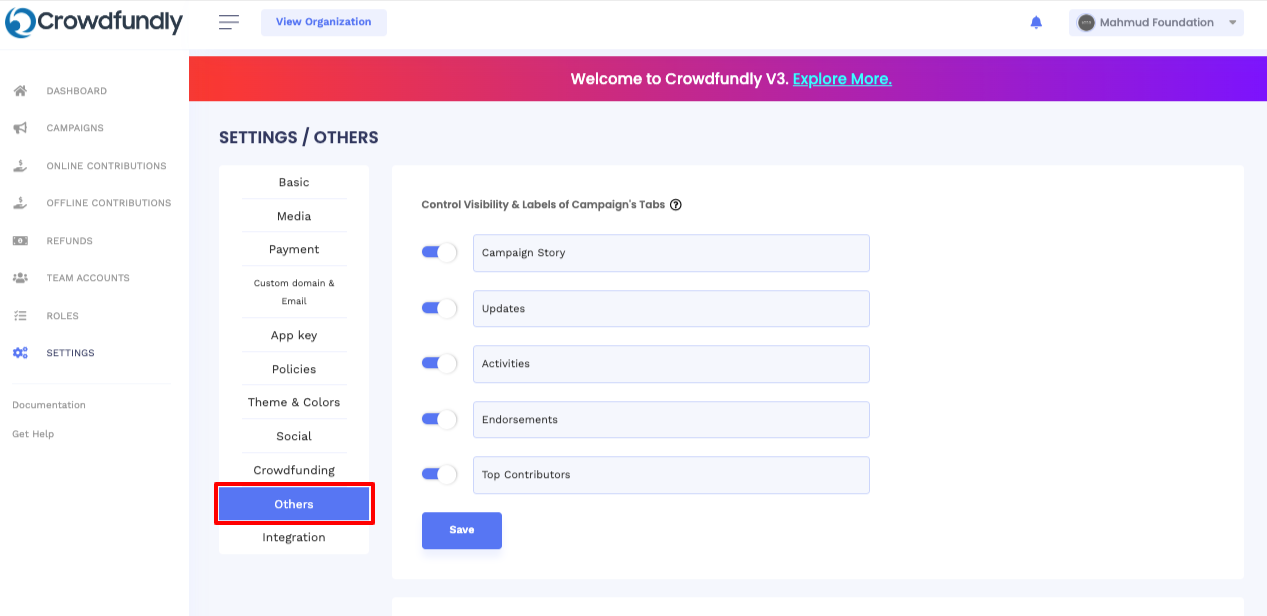The height and width of the screenshot is (616, 1267).
Task: Disable the Campaign Story tab toggle
Action: click(439, 252)
